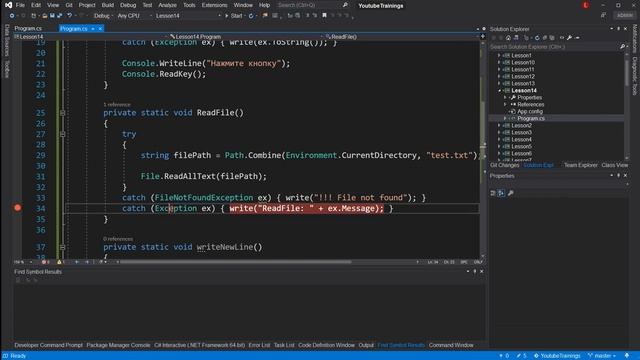640x360 pixels.
Task: Click the admin account button
Action: (x=624, y=16)
